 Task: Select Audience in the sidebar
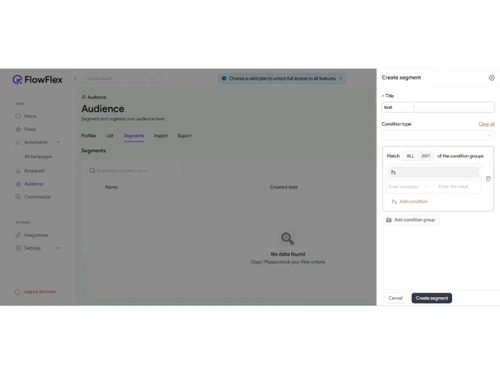coord(33,184)
